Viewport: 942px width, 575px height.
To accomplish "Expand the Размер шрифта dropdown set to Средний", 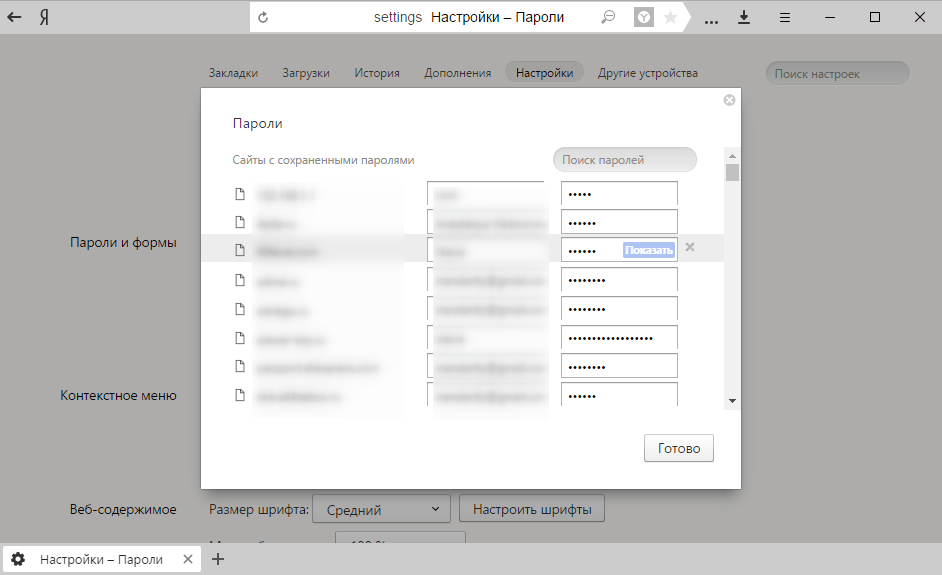I will (381, 510).
